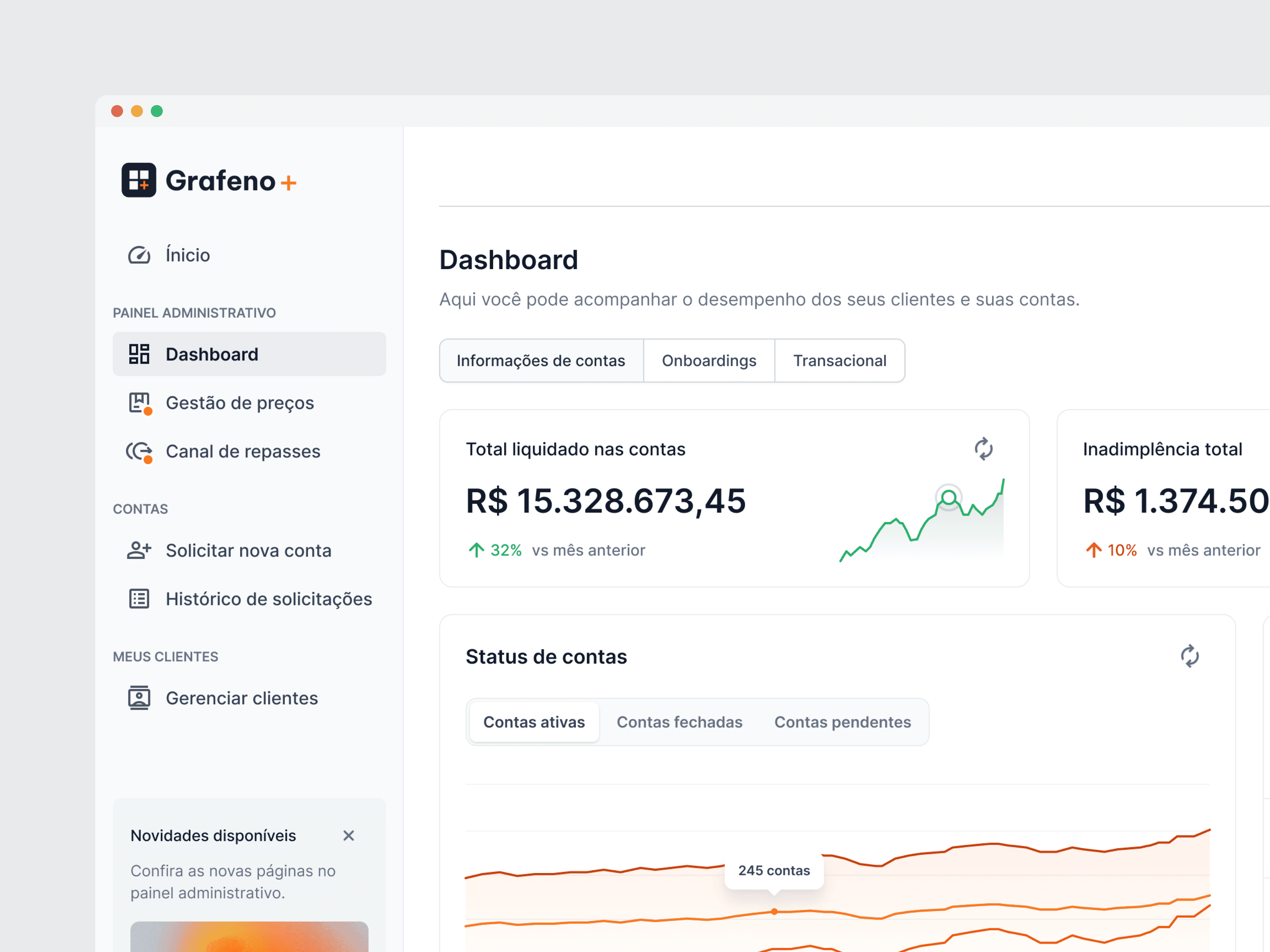Click the Dashboard page heading
The height and width of the screenshot is (952, 1270).
pyautogui.click(x=508, y=260)
